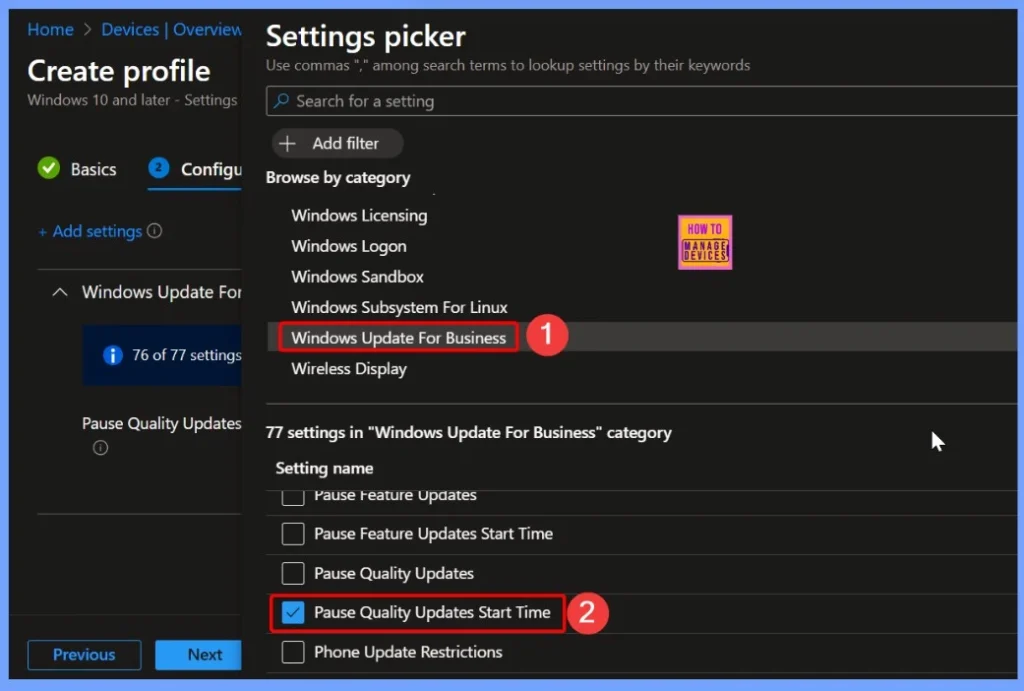Open the Configuration settings step tab
This screenshot has height=691, width=1024.
(195, 170)
